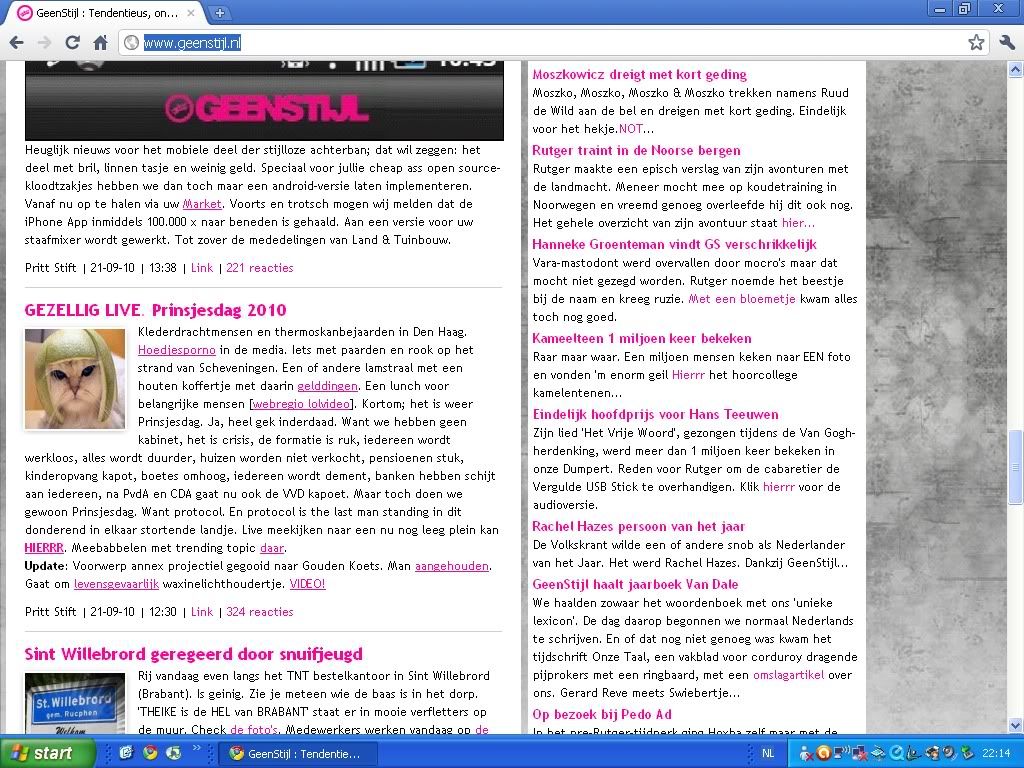Open Hanneke Groenteman vindt GS verschrikkelijk headline
The image size is (1024, 768).
[x=675, y=244]
